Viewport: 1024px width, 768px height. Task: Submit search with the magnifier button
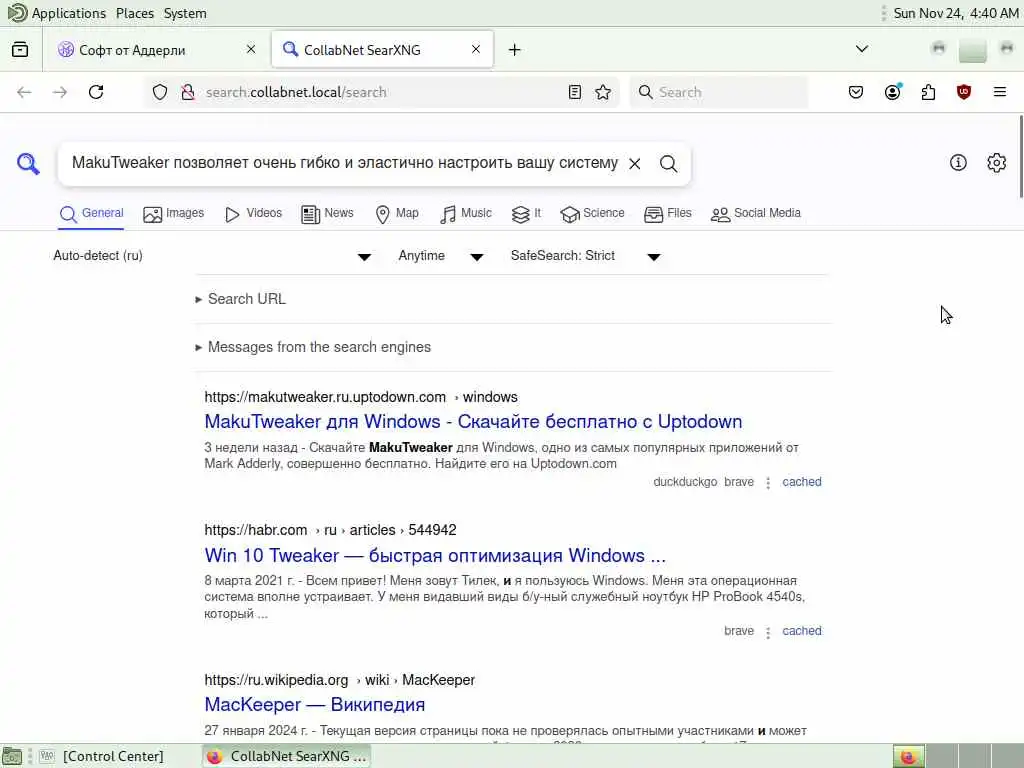coord(668,164)
